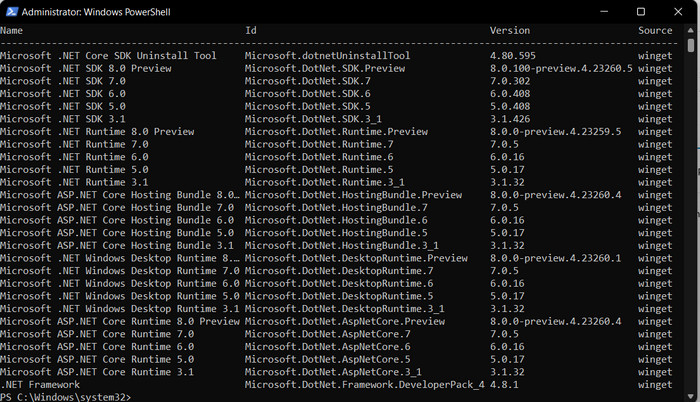The image size is (700, 402).
Task: Click 'Microsoft .NET Runtime 3.1' name
Action: [74, 182]
